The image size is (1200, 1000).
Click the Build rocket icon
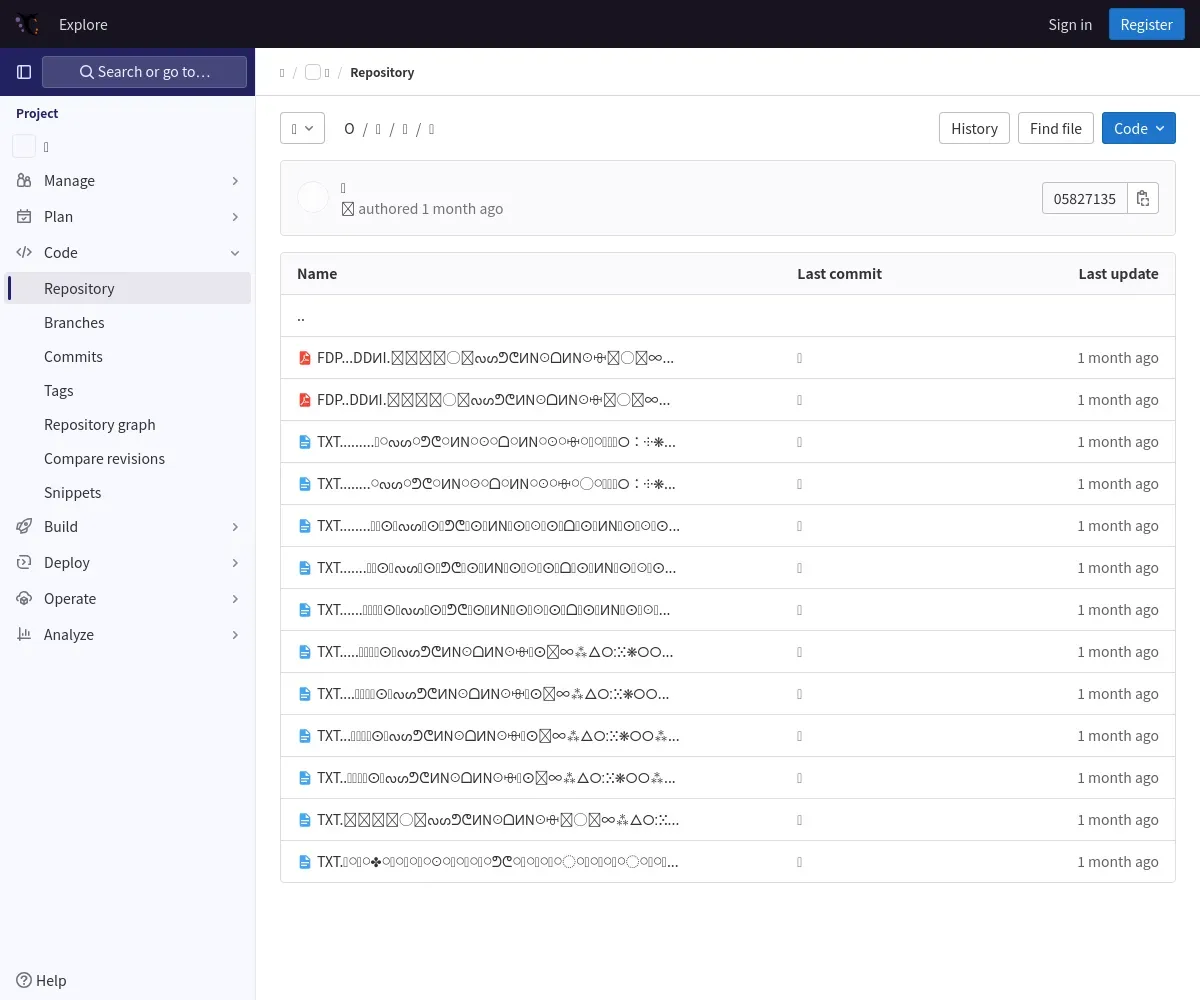(24, 526)
